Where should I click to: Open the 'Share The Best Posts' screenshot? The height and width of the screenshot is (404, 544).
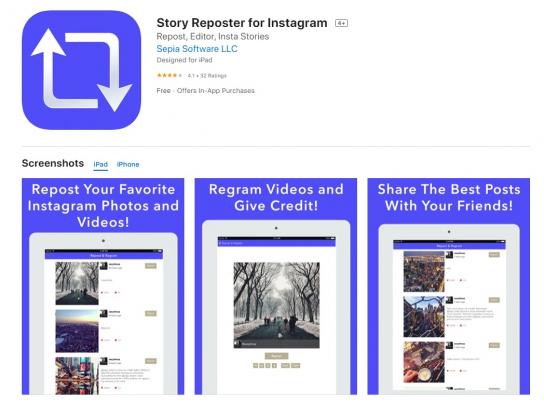pyautogui.click(x=449, y=286)
